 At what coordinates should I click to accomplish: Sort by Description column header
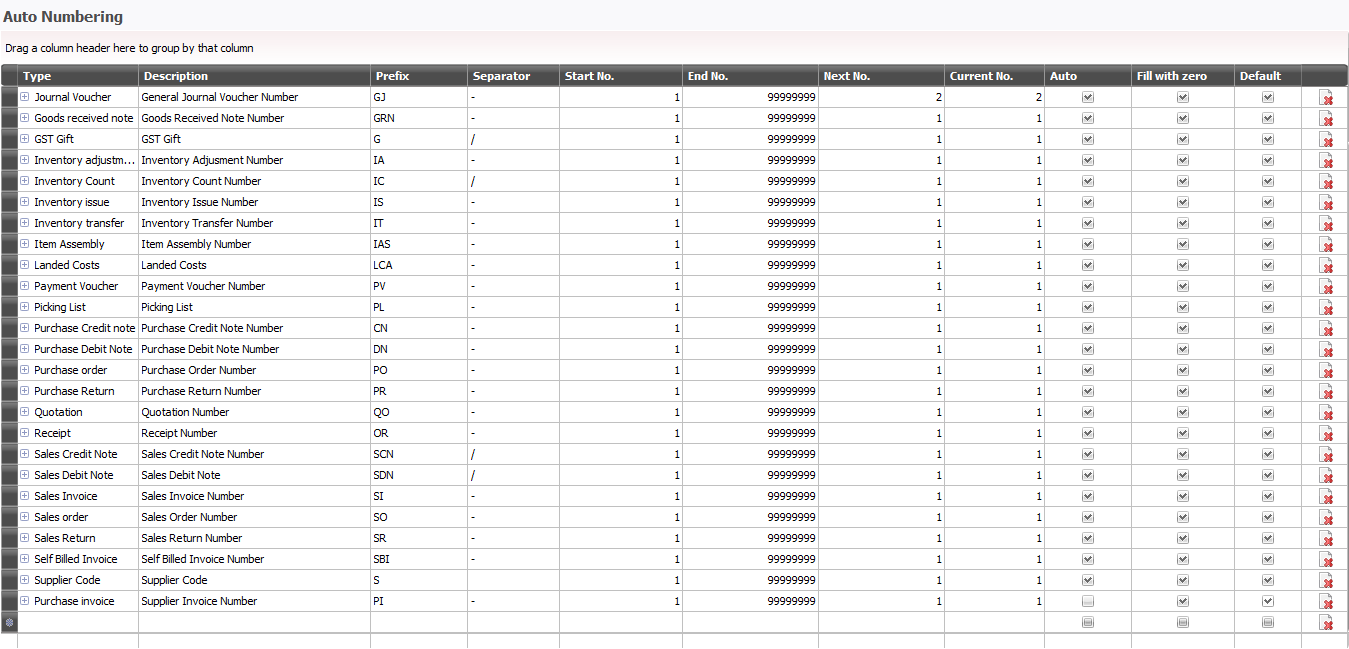click(x=254, y=76)
